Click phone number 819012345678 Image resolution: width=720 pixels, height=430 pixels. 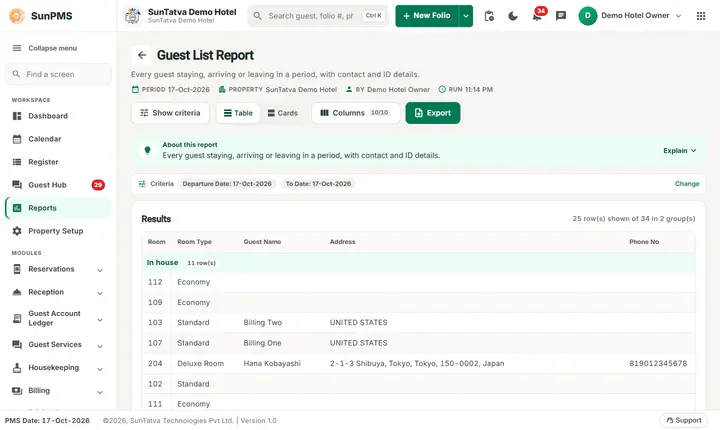click(658, 363)
